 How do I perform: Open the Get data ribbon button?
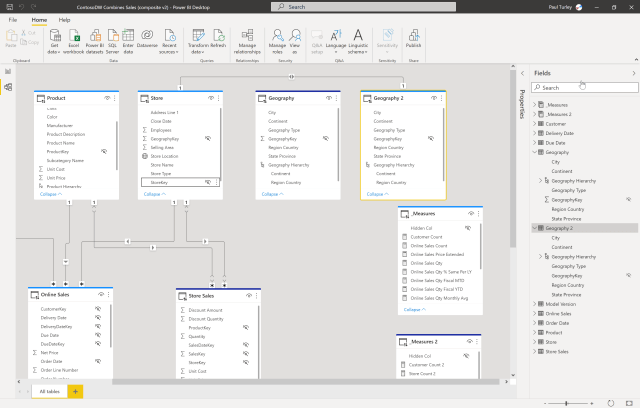pyautogui.click(x=54, y=41)
